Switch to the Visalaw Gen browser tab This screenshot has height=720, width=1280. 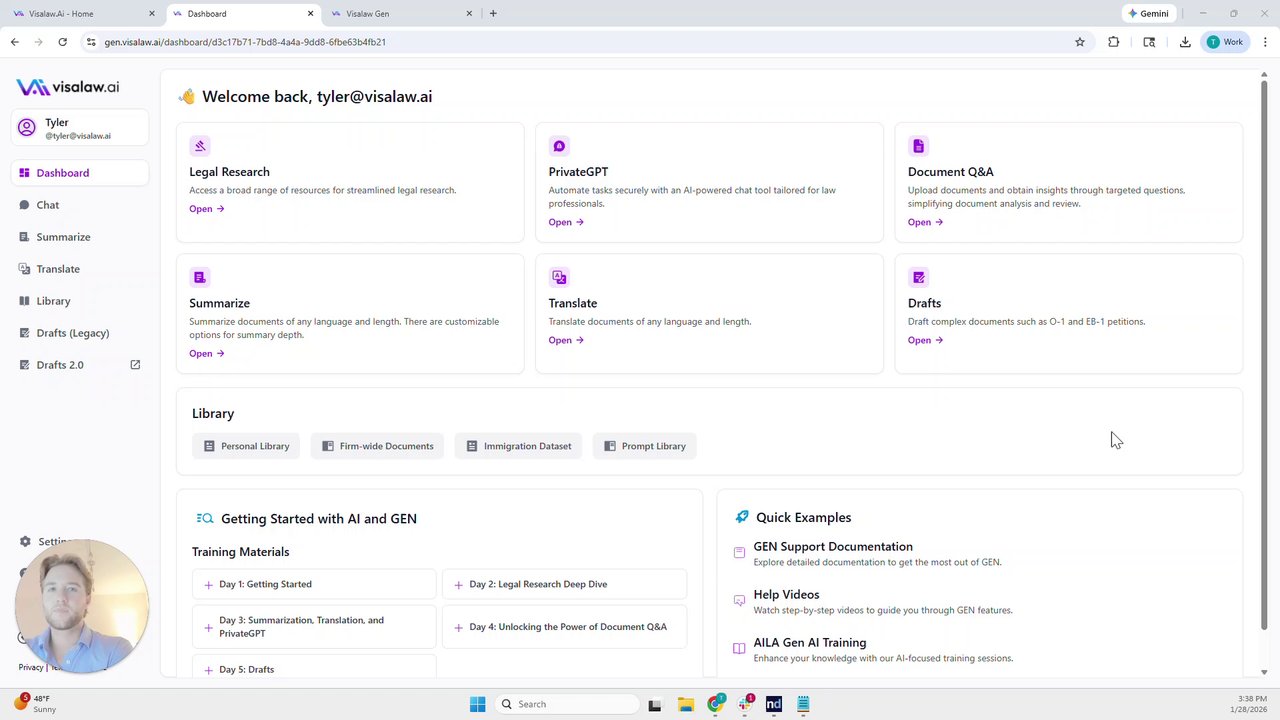[x=400, y=14]
